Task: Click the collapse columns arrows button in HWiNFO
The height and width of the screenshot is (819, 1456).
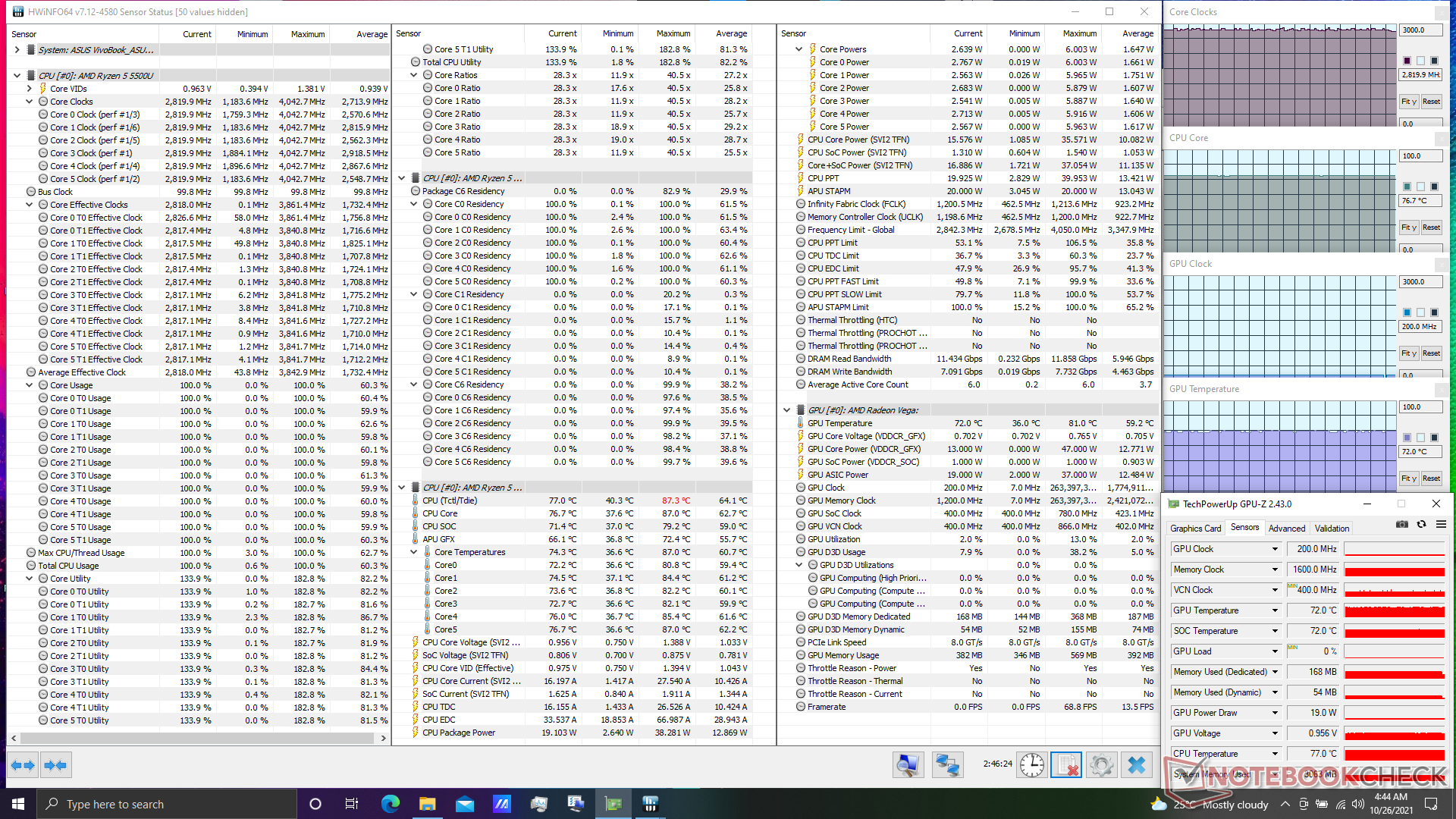Action: pos(55,766)
